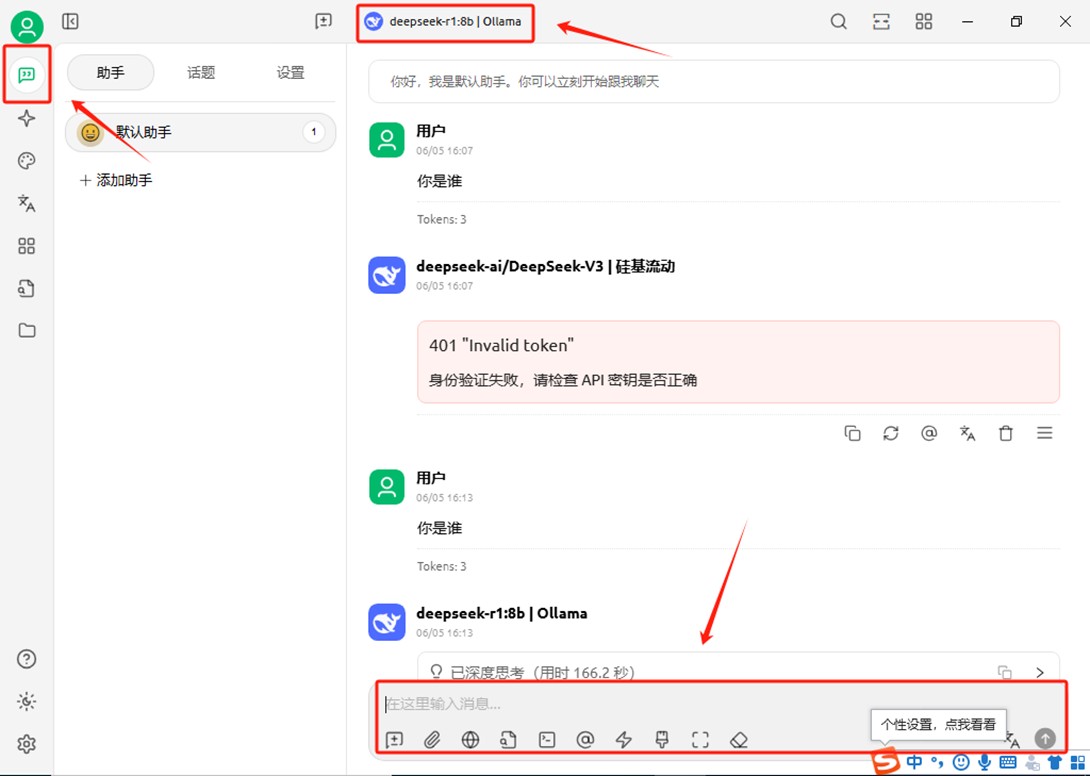Open Sogou skin shirt icon

click(x=1055, y=762)
